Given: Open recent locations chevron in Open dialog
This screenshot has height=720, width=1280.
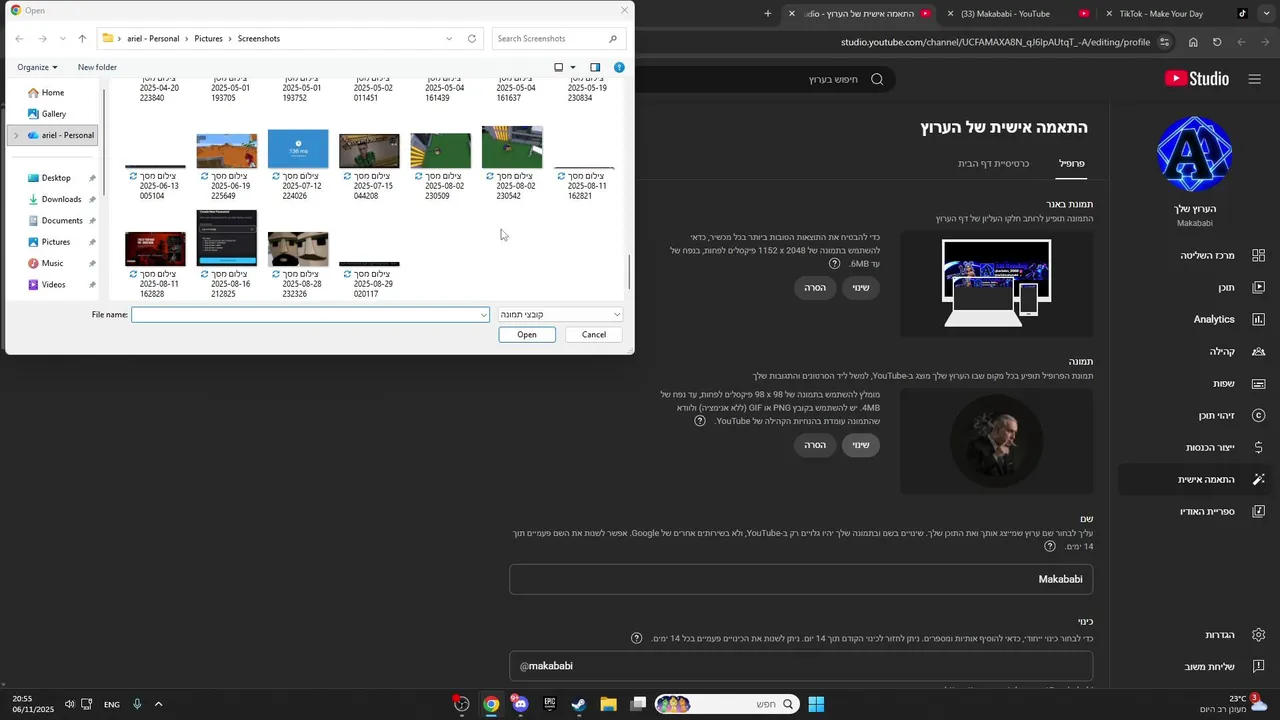Looking at the screenshot, I should (x=63, y=39).
